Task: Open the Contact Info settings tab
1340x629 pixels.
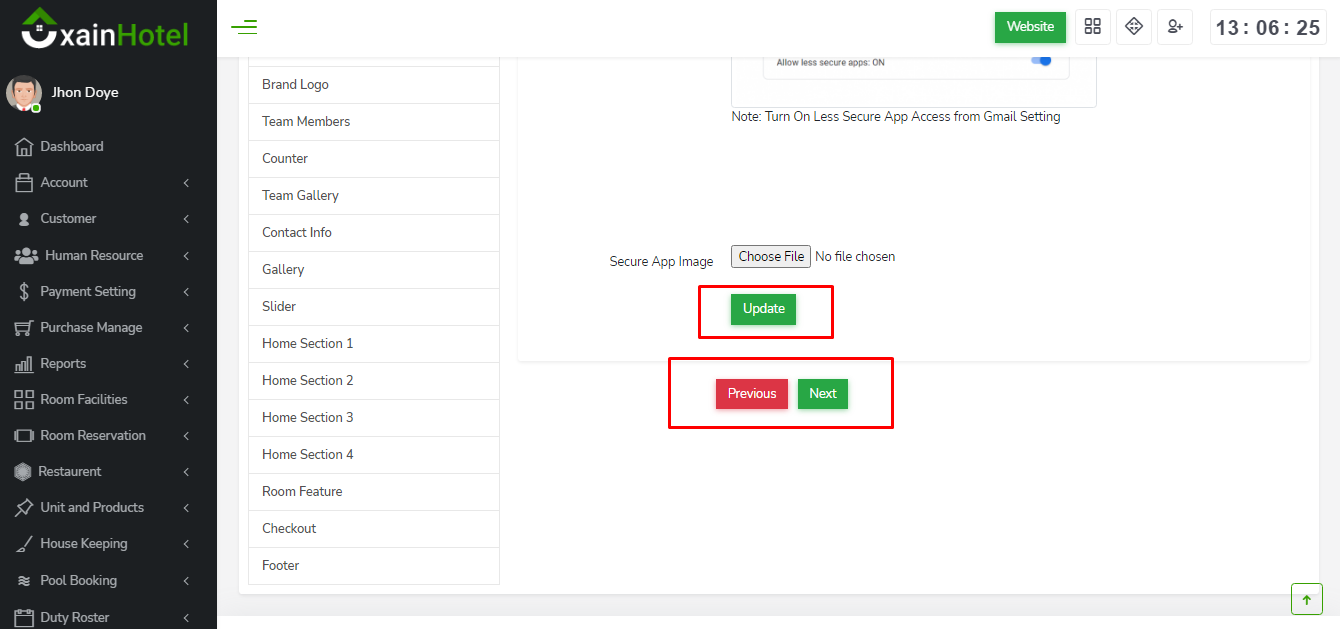Action: pyautogui.click(x=297, y=233)
